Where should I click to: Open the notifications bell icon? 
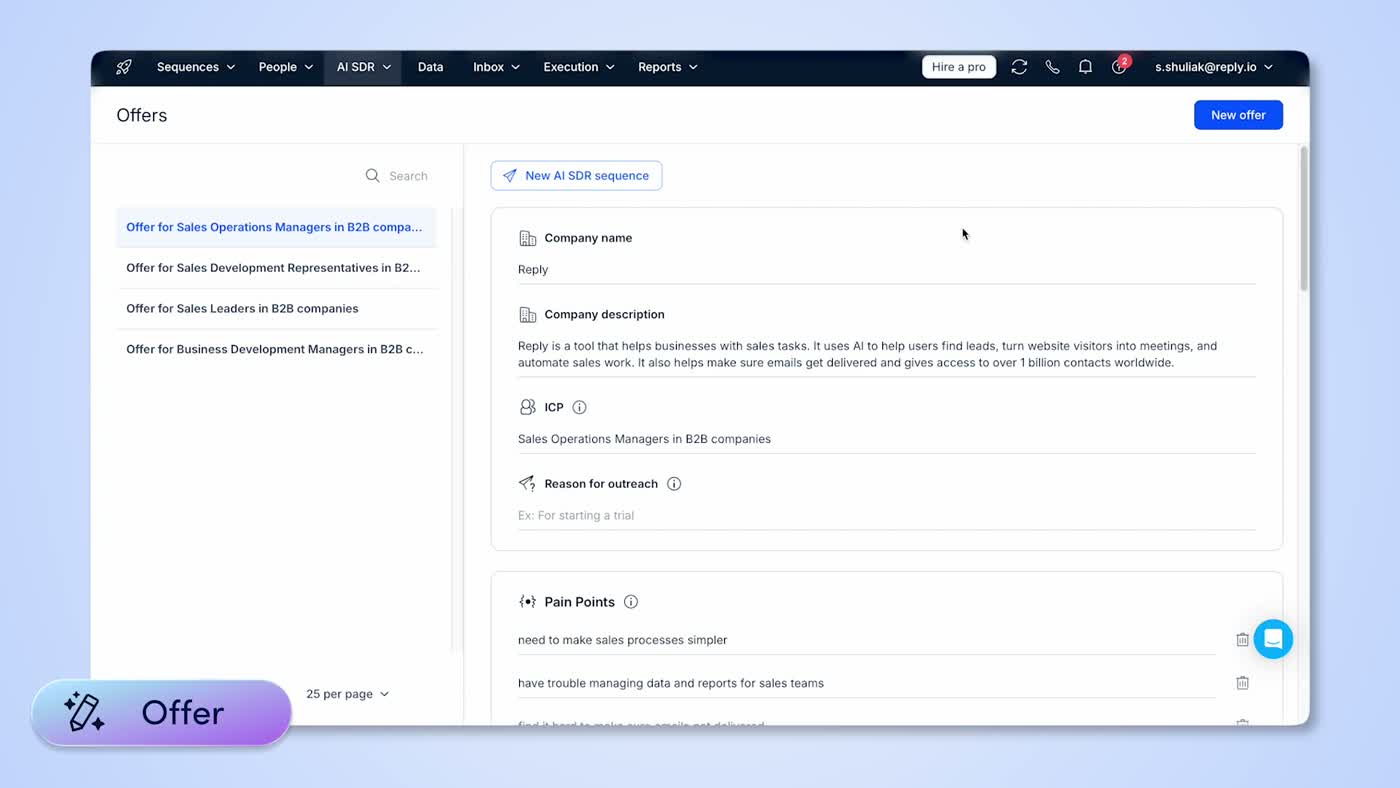click(x=1085, y=67)
